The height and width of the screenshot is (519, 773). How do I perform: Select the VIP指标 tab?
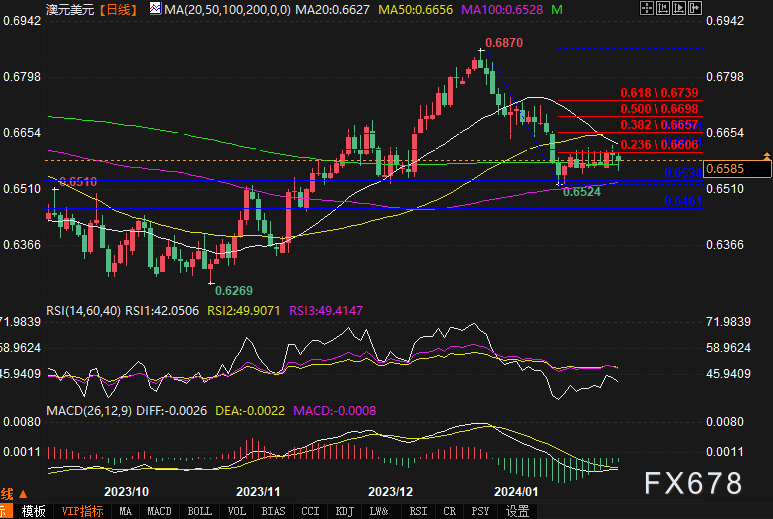coord(83,511)
